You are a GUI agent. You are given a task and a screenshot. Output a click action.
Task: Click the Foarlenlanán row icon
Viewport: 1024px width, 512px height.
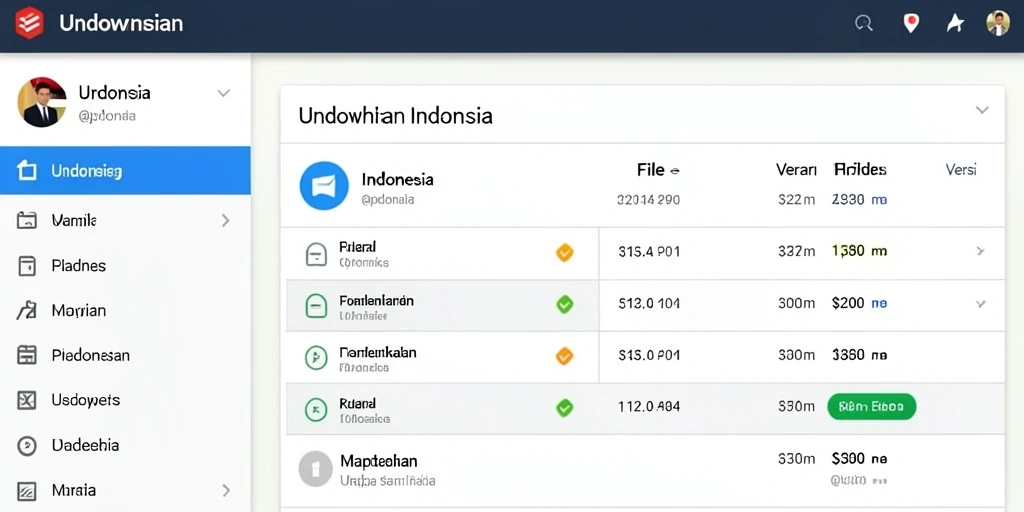(316, 306)
